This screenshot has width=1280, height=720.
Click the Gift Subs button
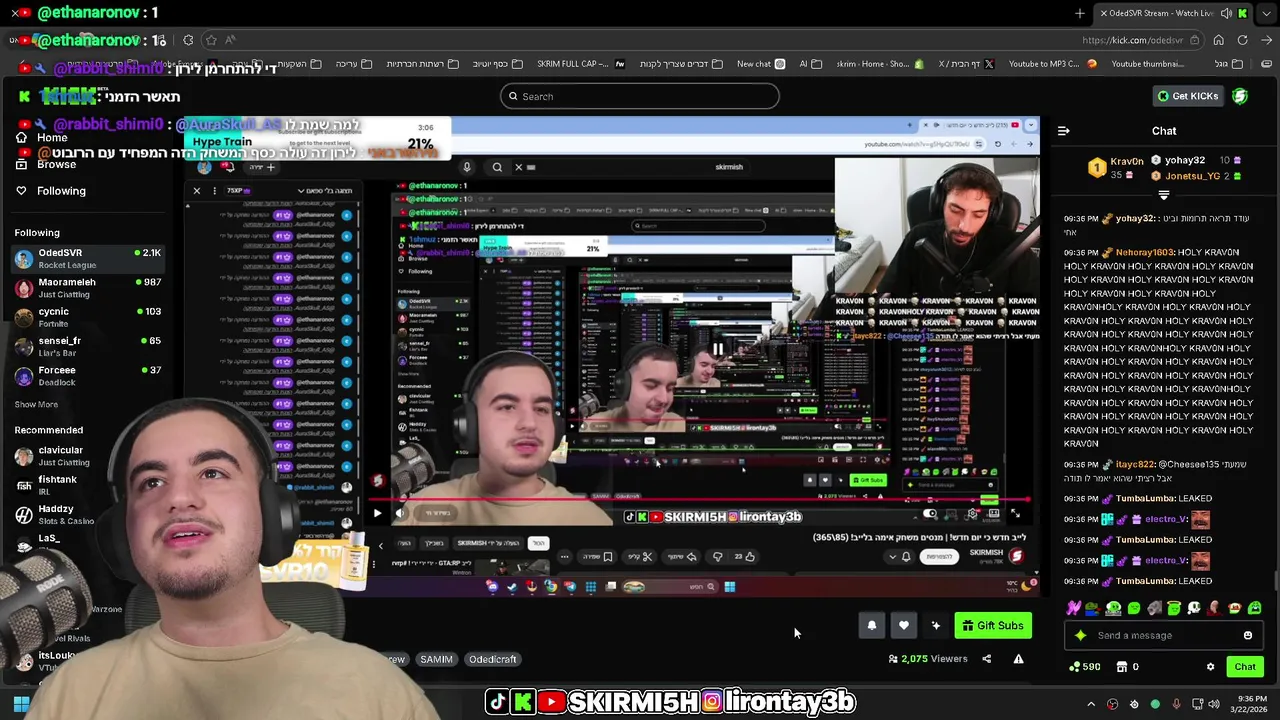pos(993,626)
